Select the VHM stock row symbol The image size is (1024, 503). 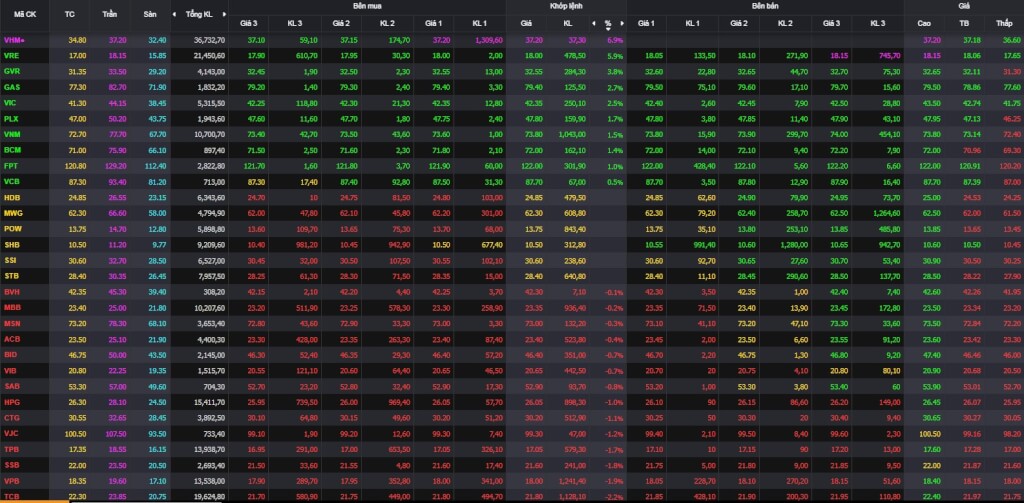(x=12, y=40)
